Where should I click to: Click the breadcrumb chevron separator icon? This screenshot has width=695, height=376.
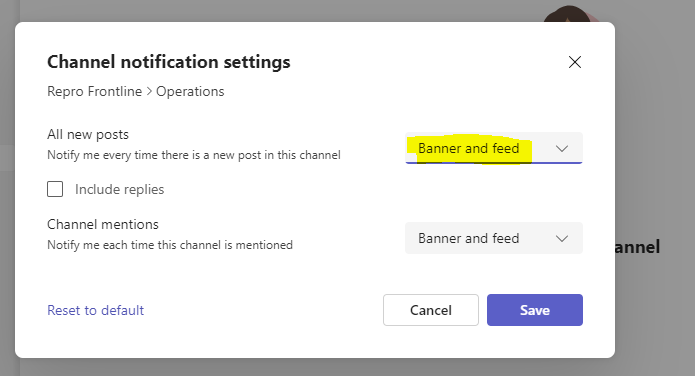point(149,91)
